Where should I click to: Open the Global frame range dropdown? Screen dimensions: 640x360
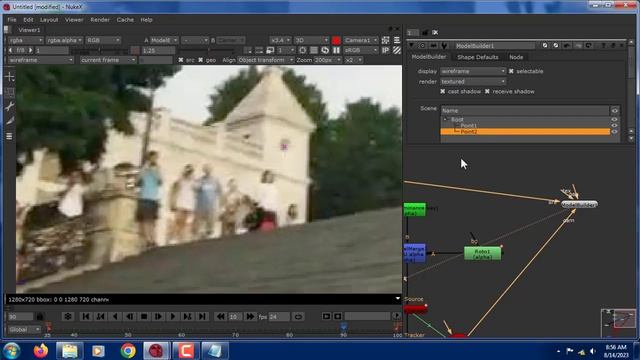coord(24,329)
